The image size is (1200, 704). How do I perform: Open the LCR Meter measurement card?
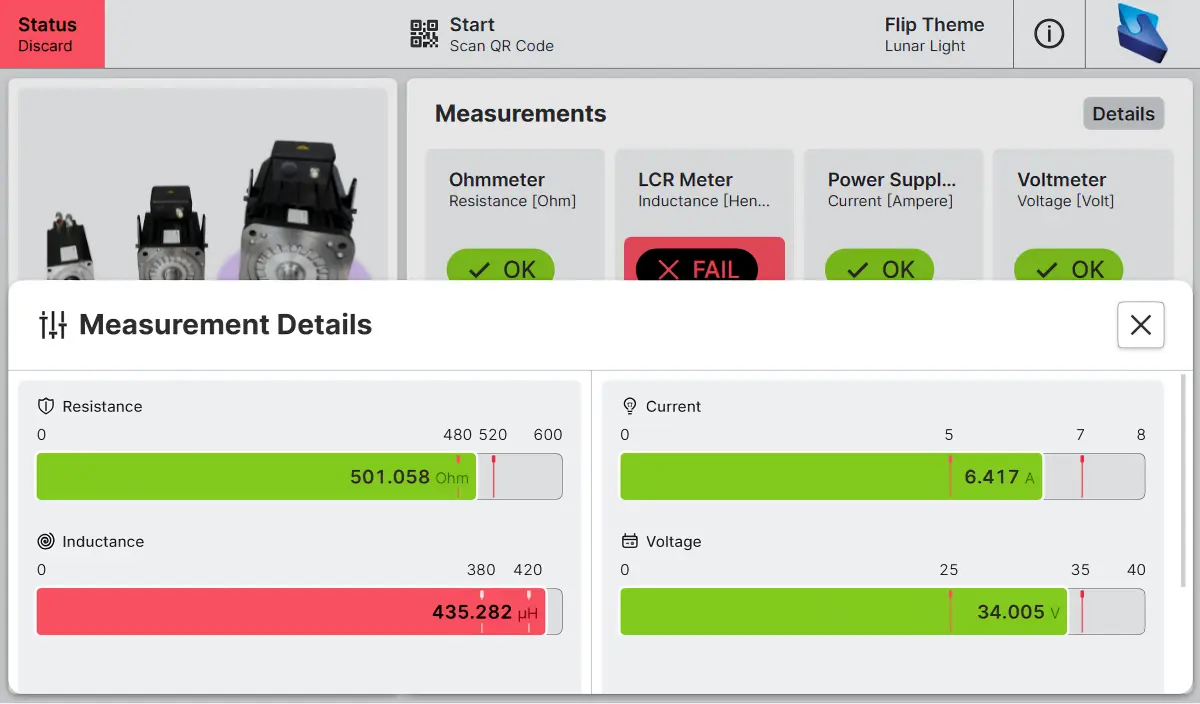(x=704, y=190)
